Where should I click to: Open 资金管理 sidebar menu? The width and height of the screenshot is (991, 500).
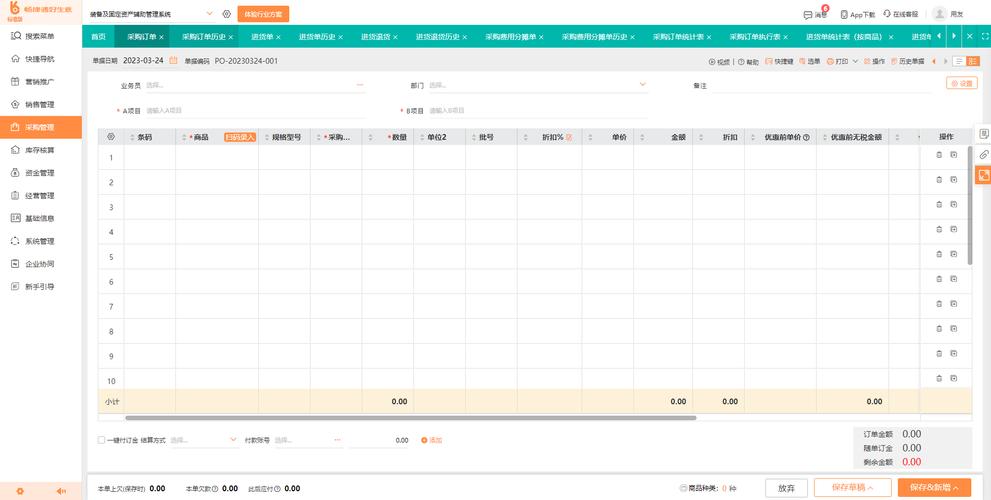coord(40,173)
